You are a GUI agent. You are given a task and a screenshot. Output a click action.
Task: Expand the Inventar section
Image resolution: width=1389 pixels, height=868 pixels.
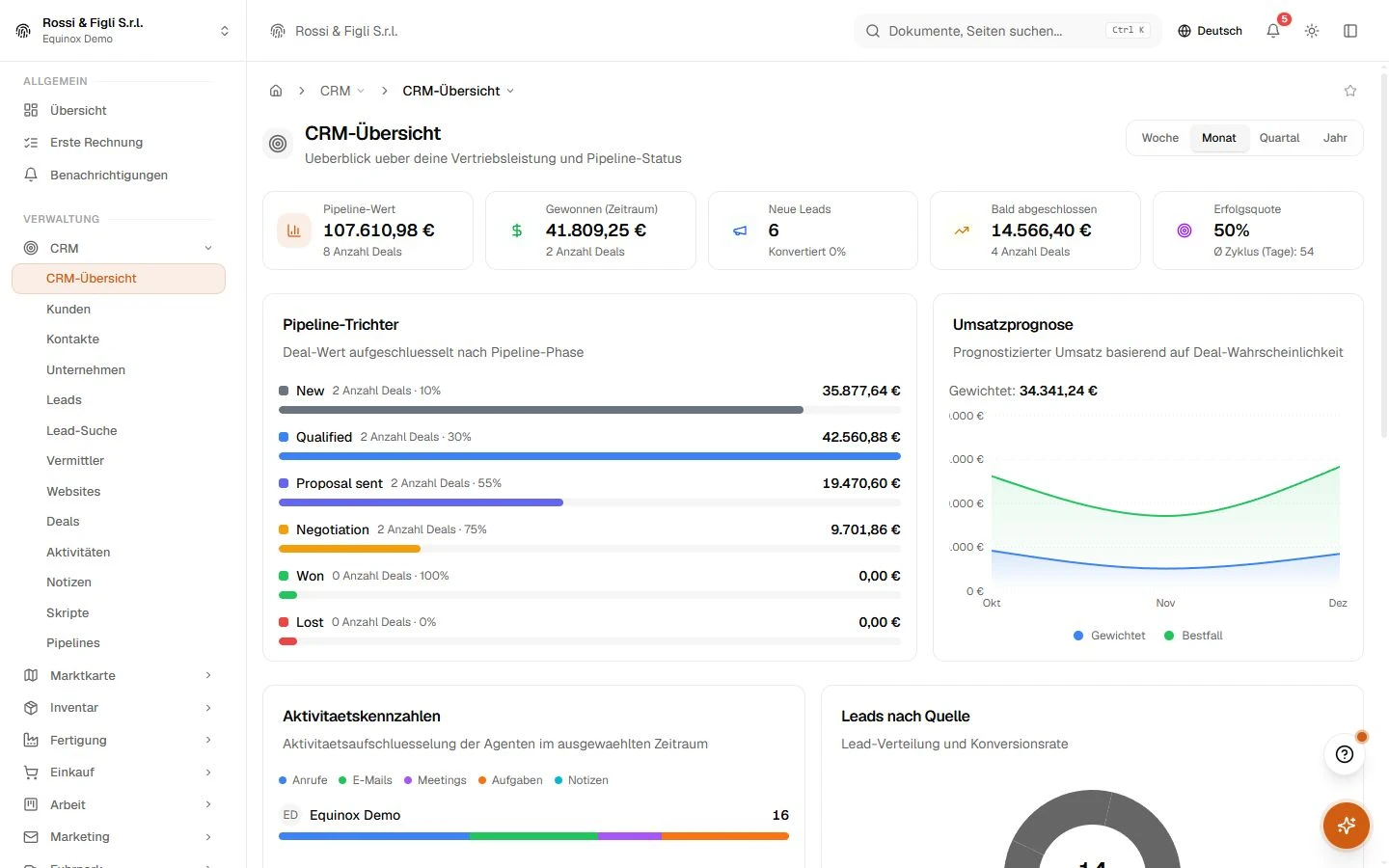pyautogui.click(x=119, y=708)
